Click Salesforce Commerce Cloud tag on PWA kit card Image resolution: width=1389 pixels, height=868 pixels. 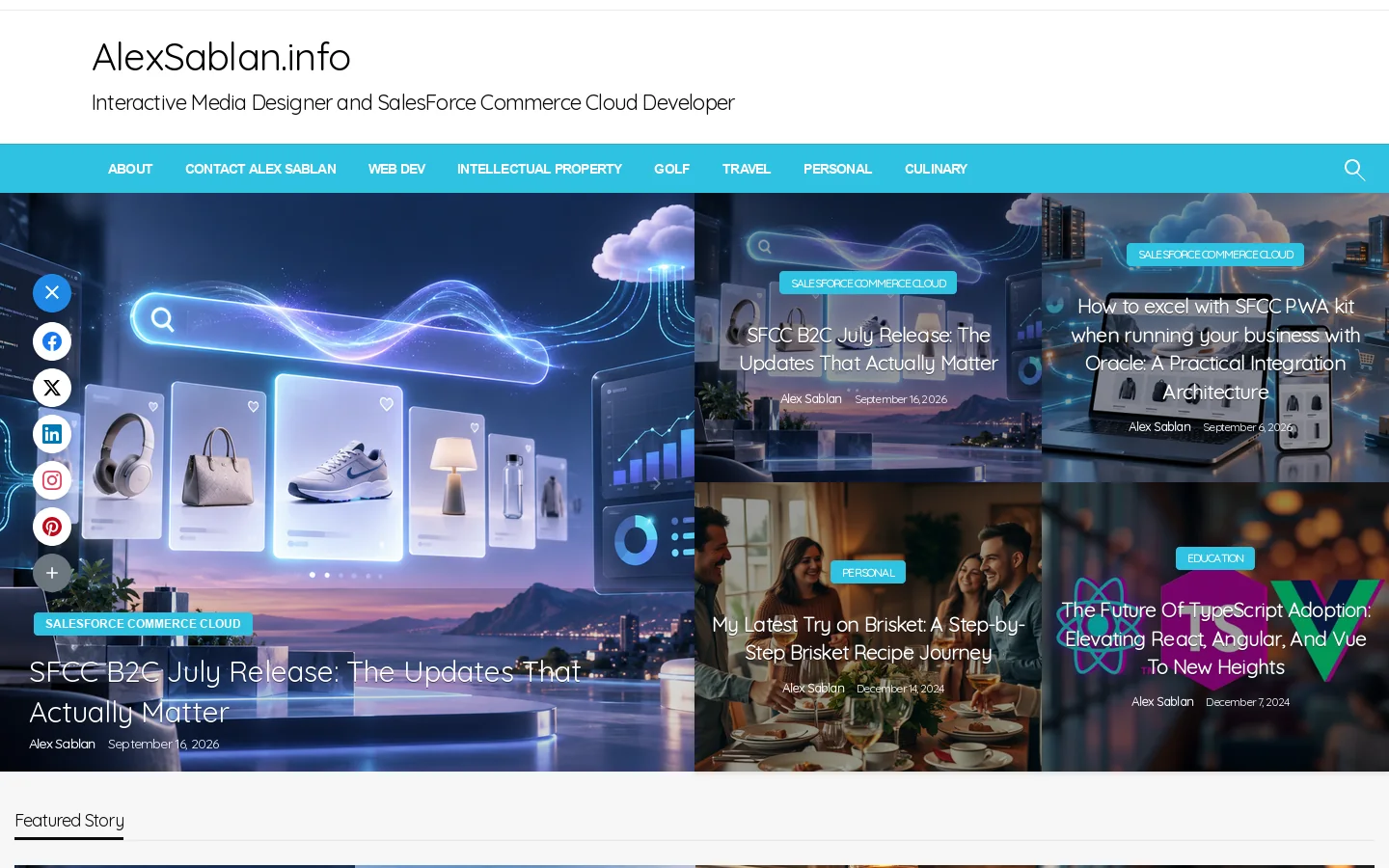tap(1215, 255)
